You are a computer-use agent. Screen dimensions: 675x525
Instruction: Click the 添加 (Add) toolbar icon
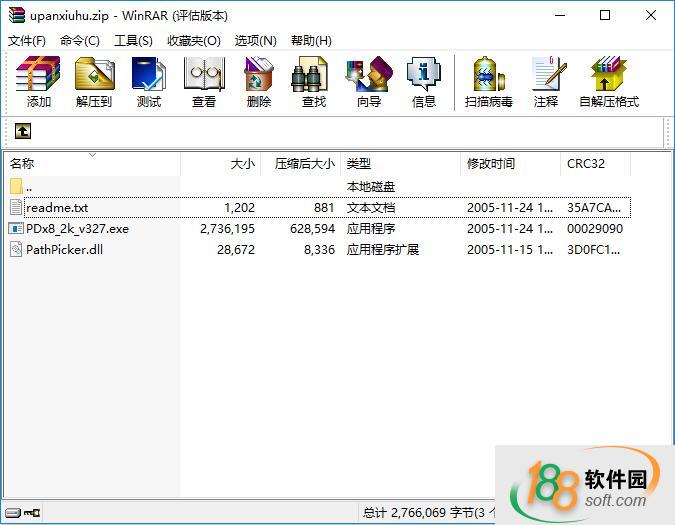[39, 82]
